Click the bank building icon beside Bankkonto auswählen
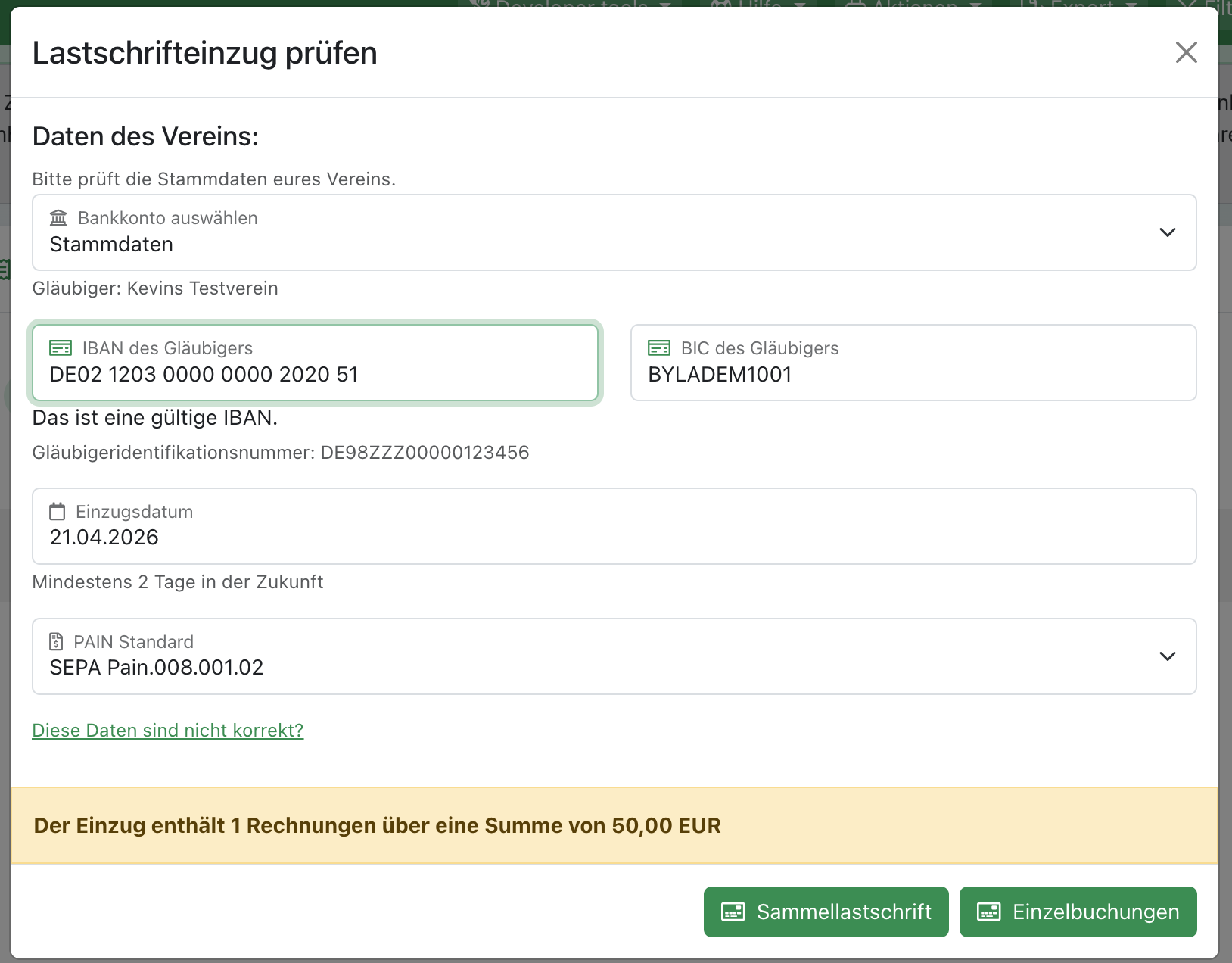 (58, 218)
